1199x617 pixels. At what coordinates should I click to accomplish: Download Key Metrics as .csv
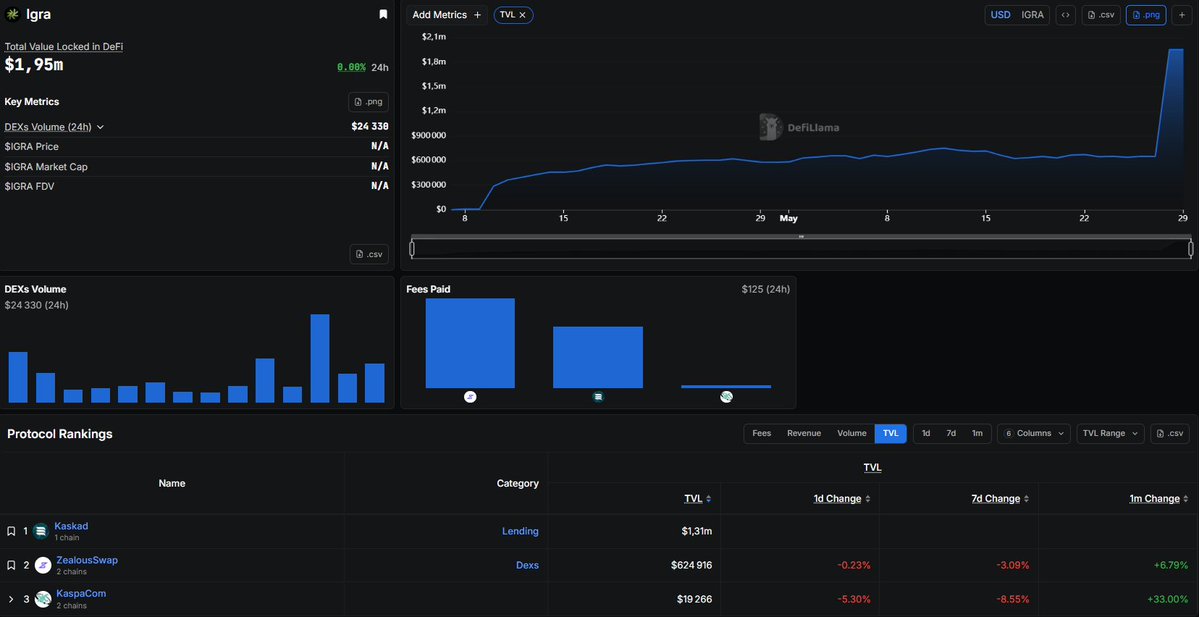click(369, 255)
